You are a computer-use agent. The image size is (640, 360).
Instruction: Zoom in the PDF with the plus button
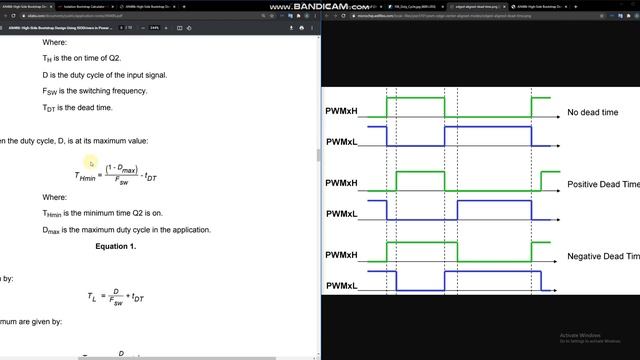tap(166, 28)
